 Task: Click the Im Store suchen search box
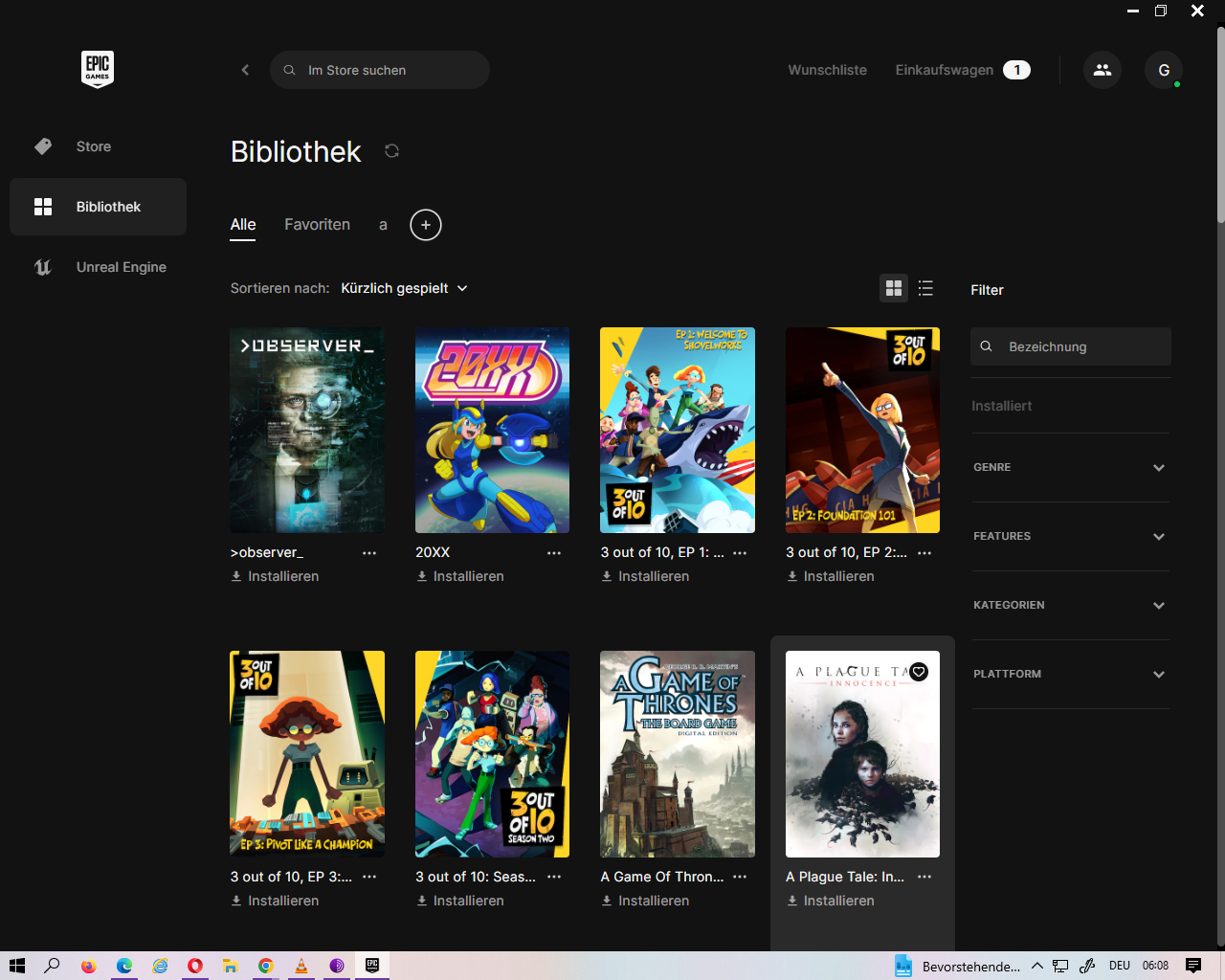point(380,70)
